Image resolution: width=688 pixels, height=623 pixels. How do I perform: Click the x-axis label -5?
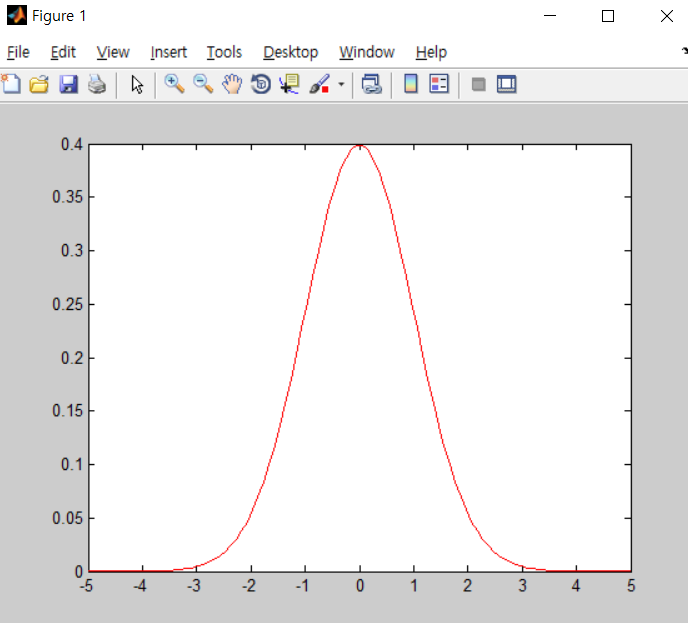click(86, 586)
